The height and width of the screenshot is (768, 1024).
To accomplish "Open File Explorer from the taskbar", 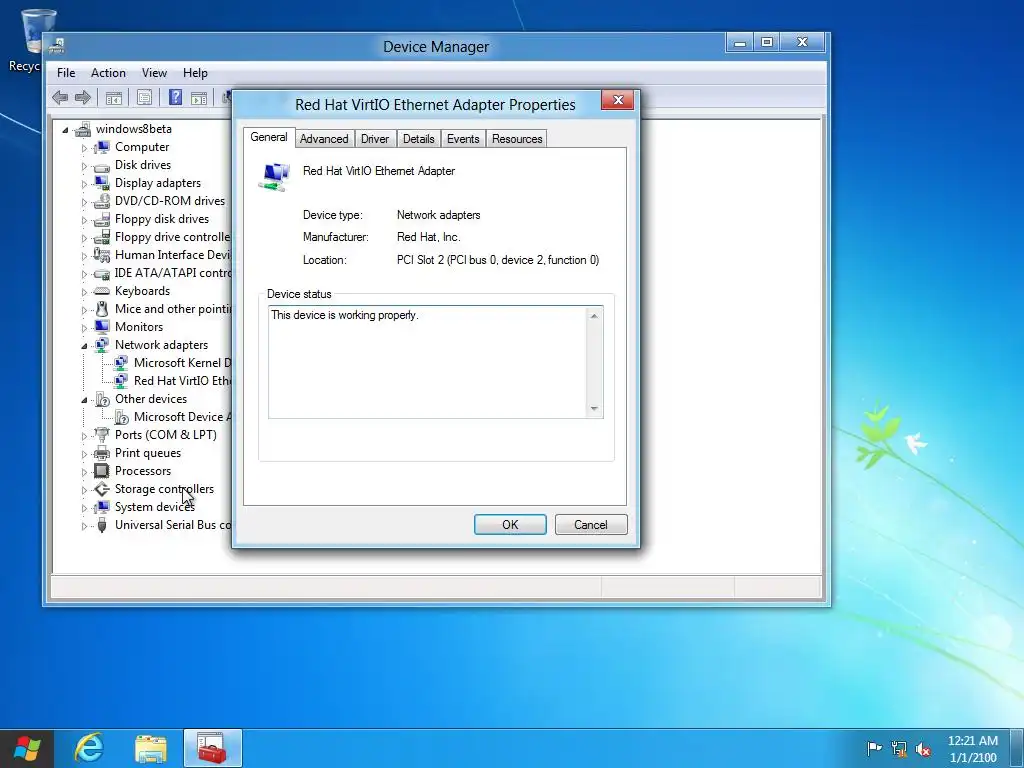I will 151,748.
